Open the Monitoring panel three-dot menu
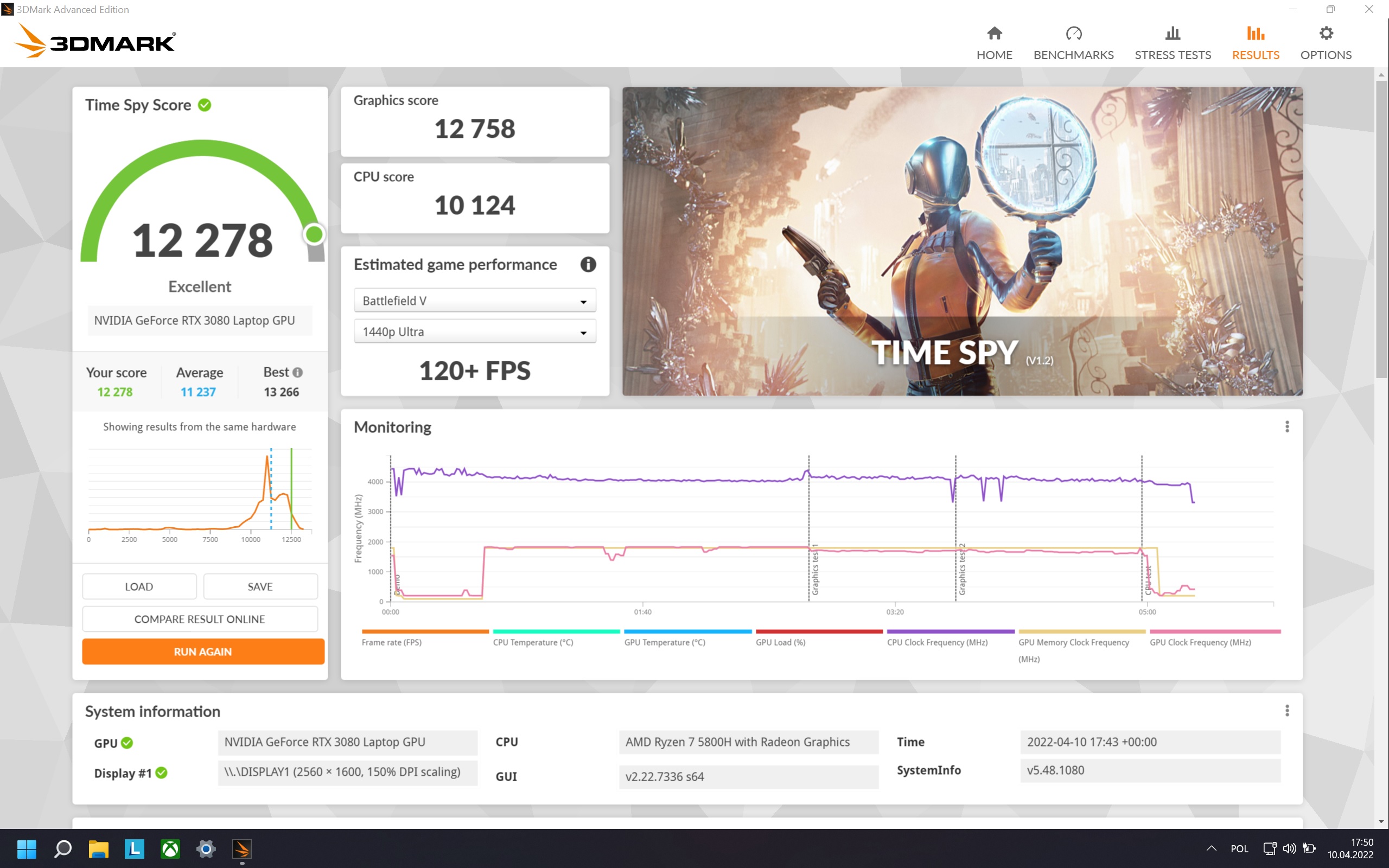 [x=1287, y=426]
